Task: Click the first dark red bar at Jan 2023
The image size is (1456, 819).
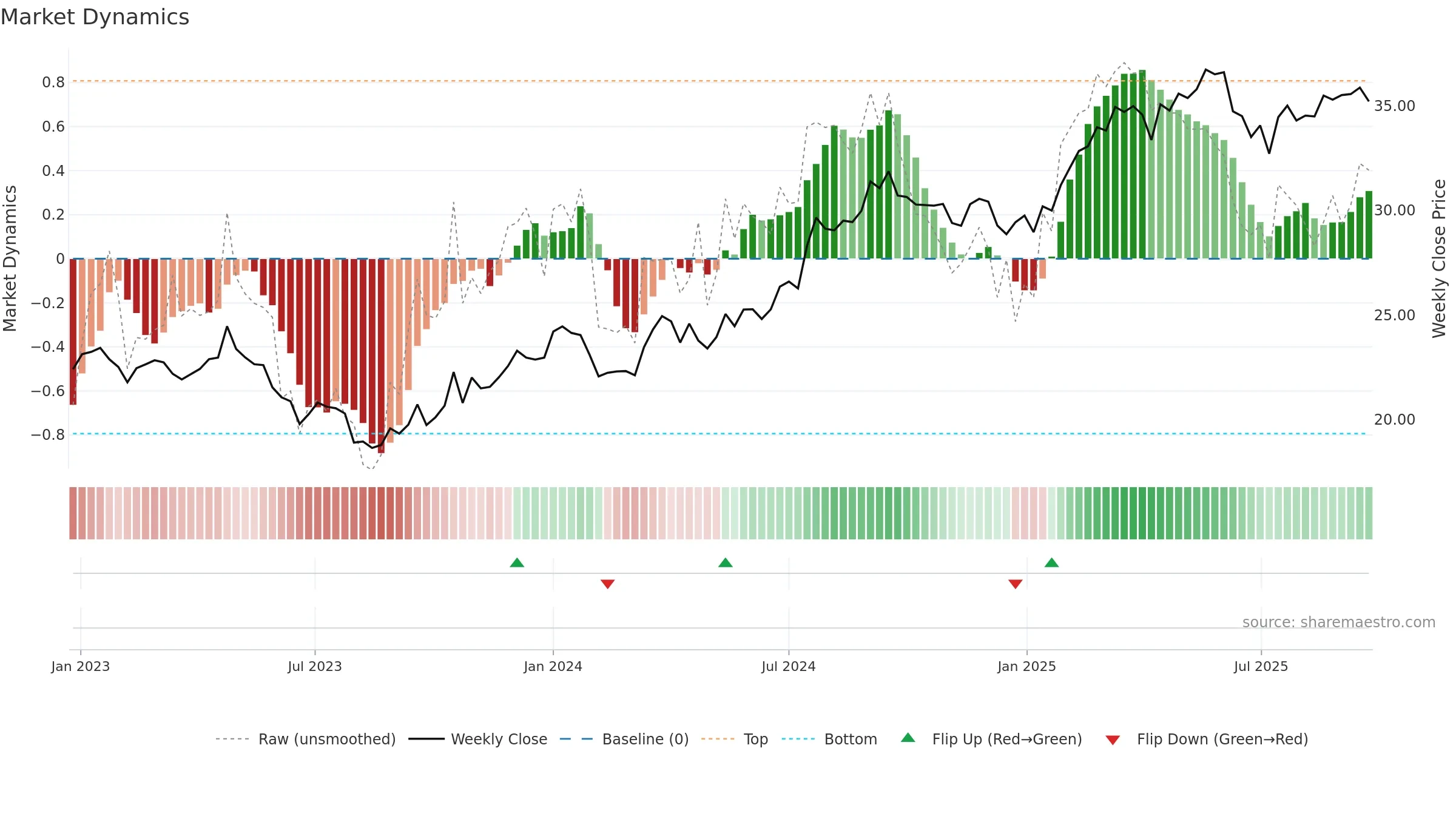Action: coord(73,331)
